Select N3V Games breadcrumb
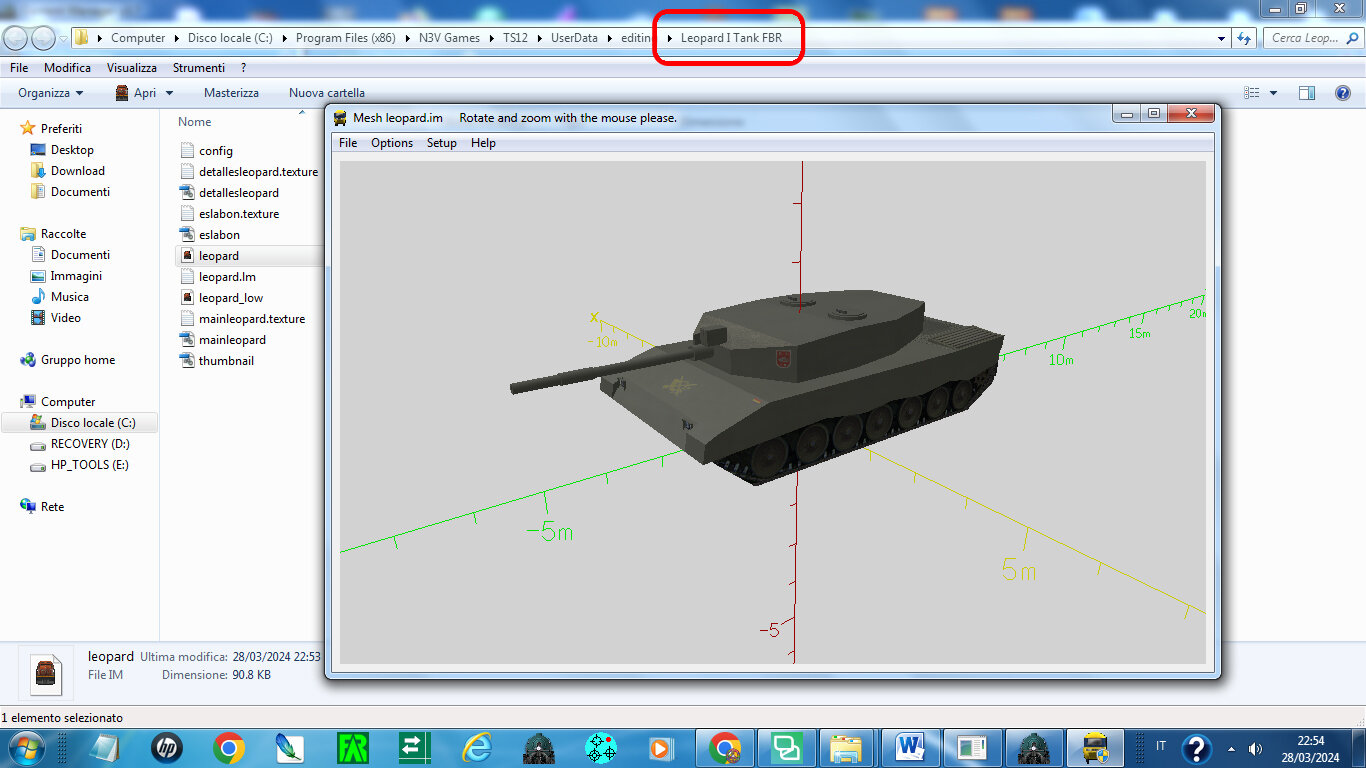 (x=449, y=38)
